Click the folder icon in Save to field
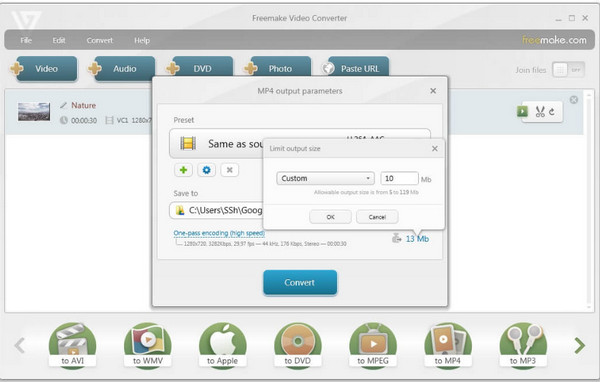Viewport: 600px width, 382px height. pos(180,210)
